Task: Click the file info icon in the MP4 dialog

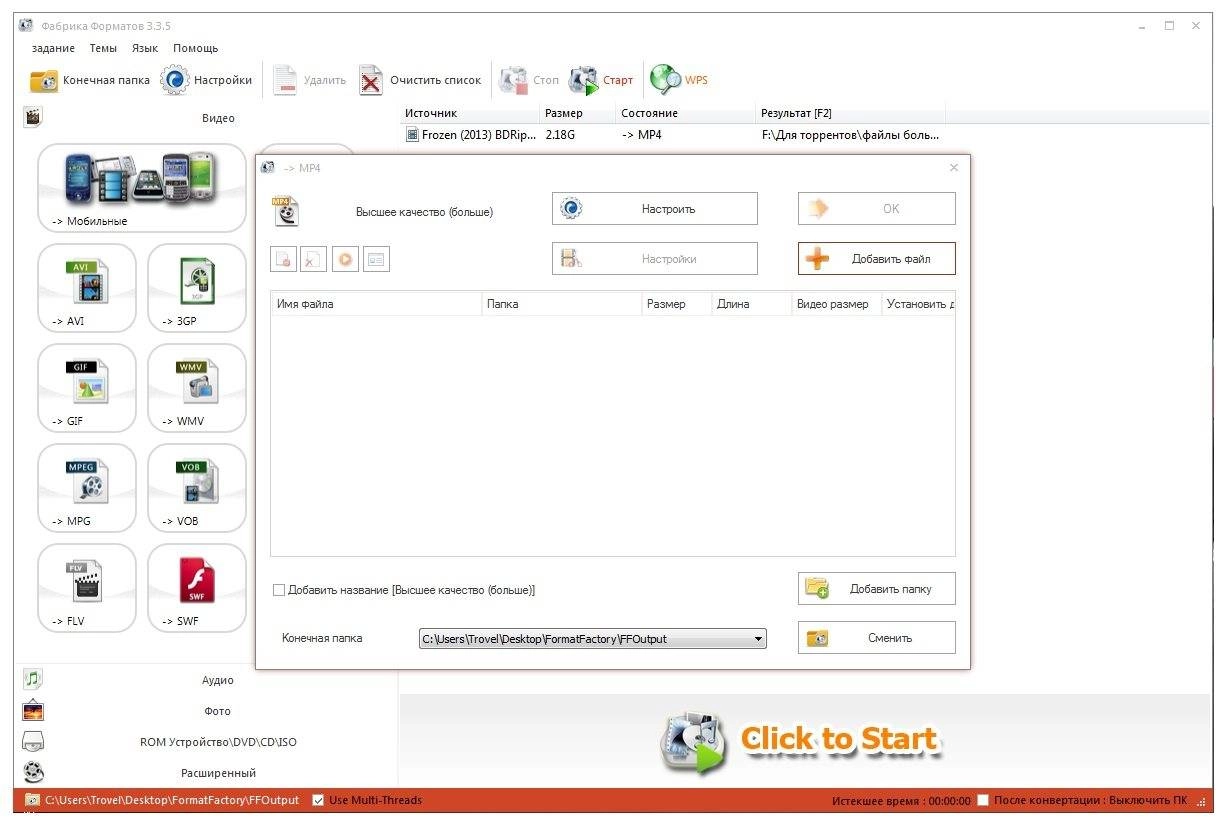Action: tap(376, 259)
